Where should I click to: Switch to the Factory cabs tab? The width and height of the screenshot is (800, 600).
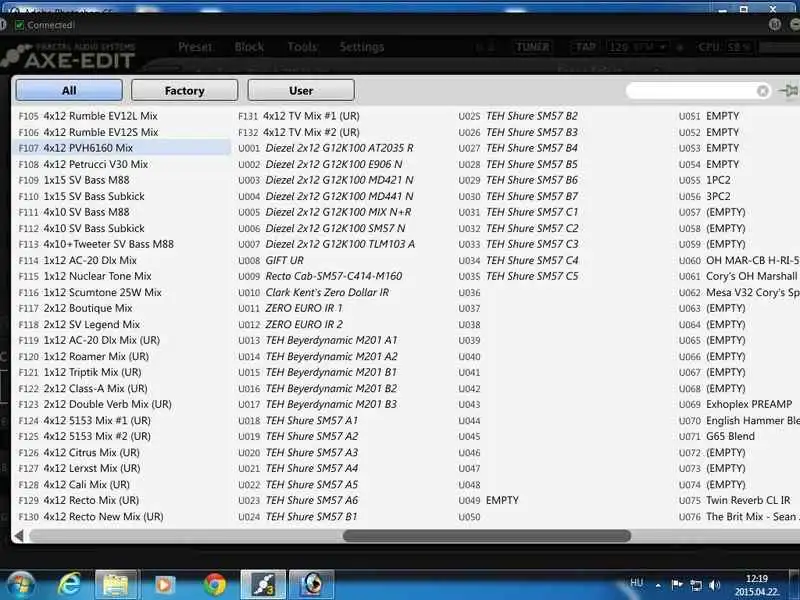click(185, 90)
